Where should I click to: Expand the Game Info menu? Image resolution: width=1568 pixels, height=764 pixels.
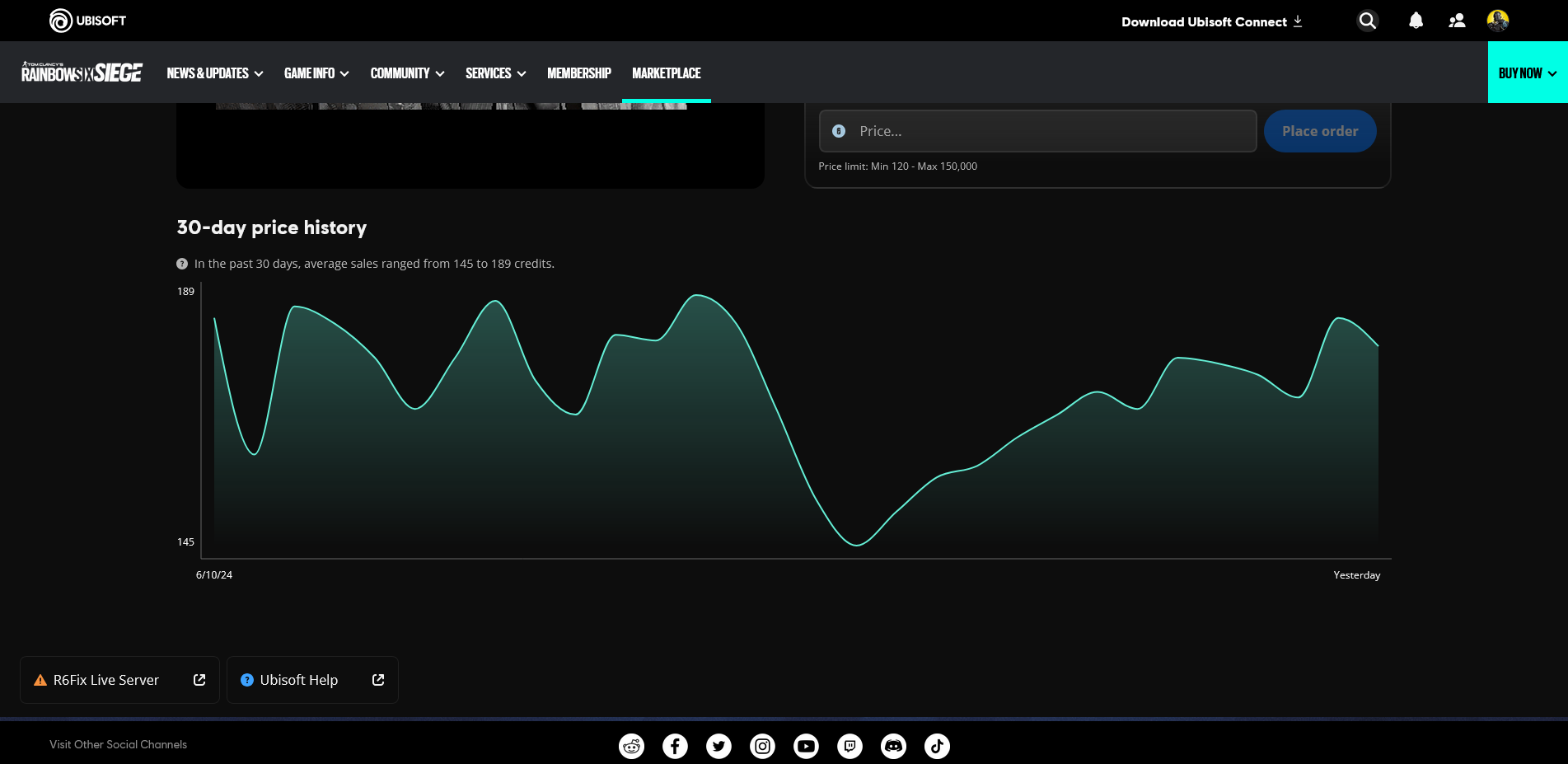316,73
